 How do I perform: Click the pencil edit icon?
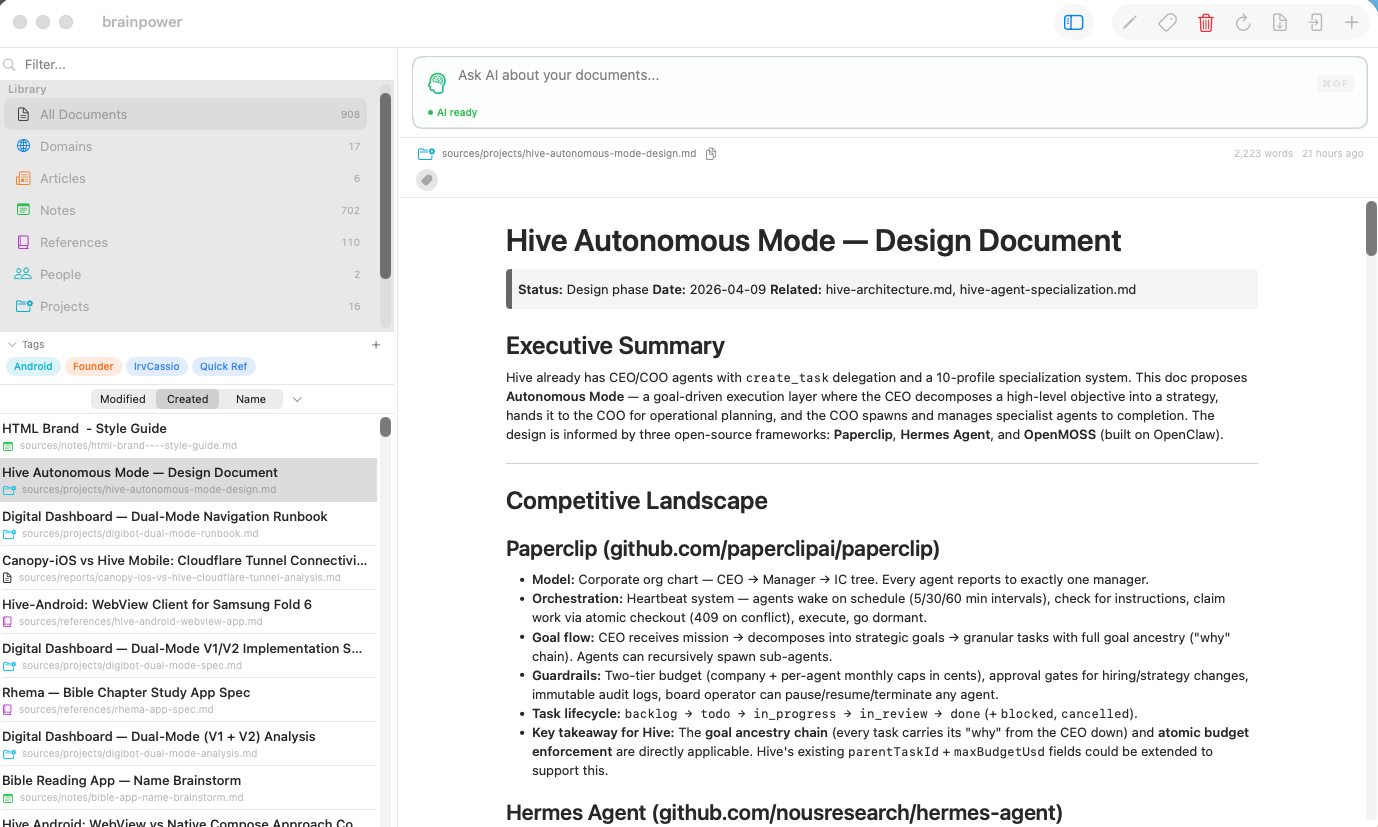click(1130, 22)
